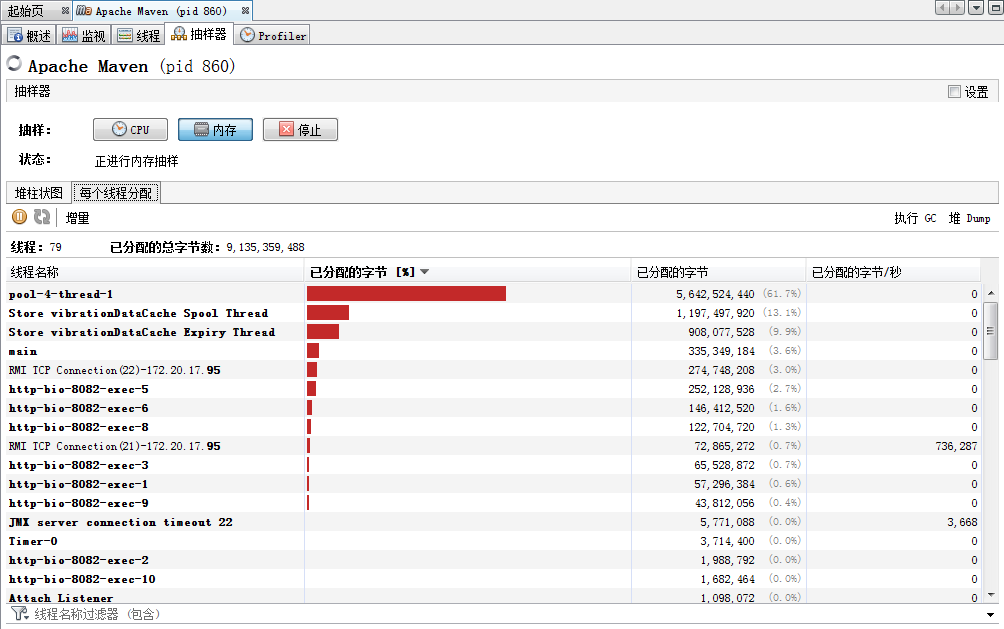Open the document list dropdown arrow
This screenshot has width=1004, height=629.
pyautogui.click(x=976, y=8)
